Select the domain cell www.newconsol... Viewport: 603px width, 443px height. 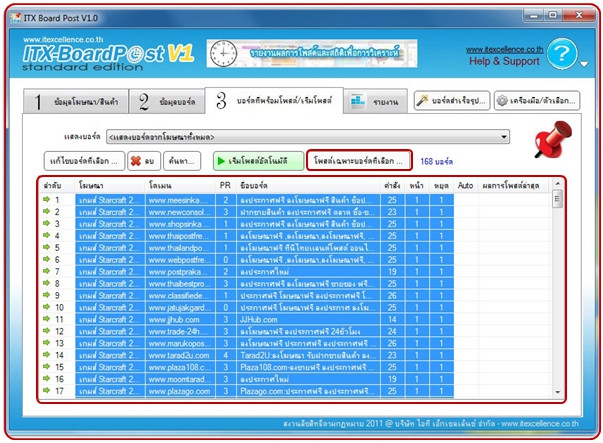tap(180, 212)
